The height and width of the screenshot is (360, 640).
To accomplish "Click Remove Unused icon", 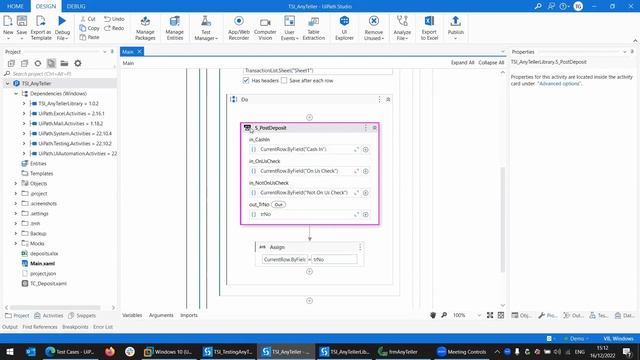I will (x=373, y=21).
